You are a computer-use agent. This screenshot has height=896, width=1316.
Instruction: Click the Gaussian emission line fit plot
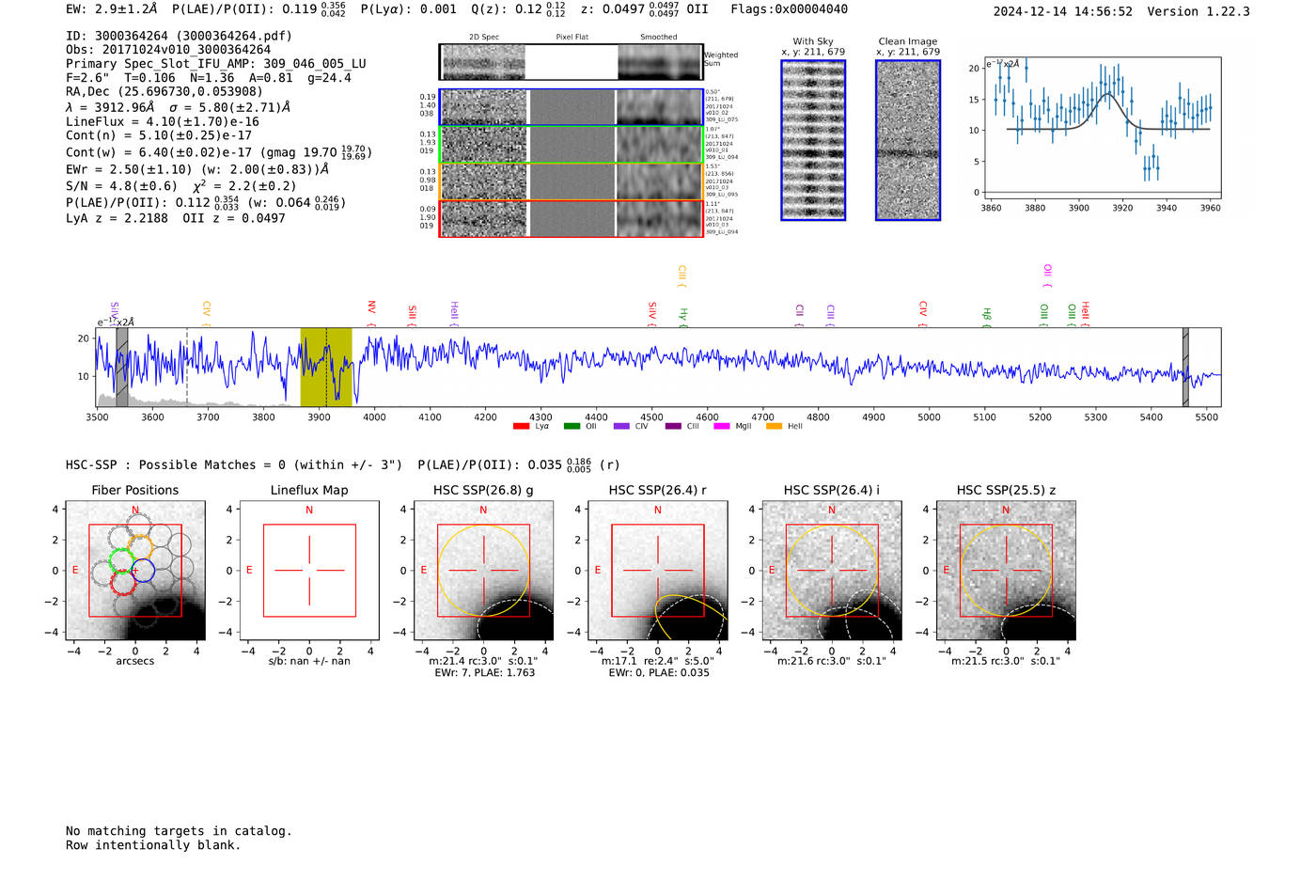[1103, 128]
